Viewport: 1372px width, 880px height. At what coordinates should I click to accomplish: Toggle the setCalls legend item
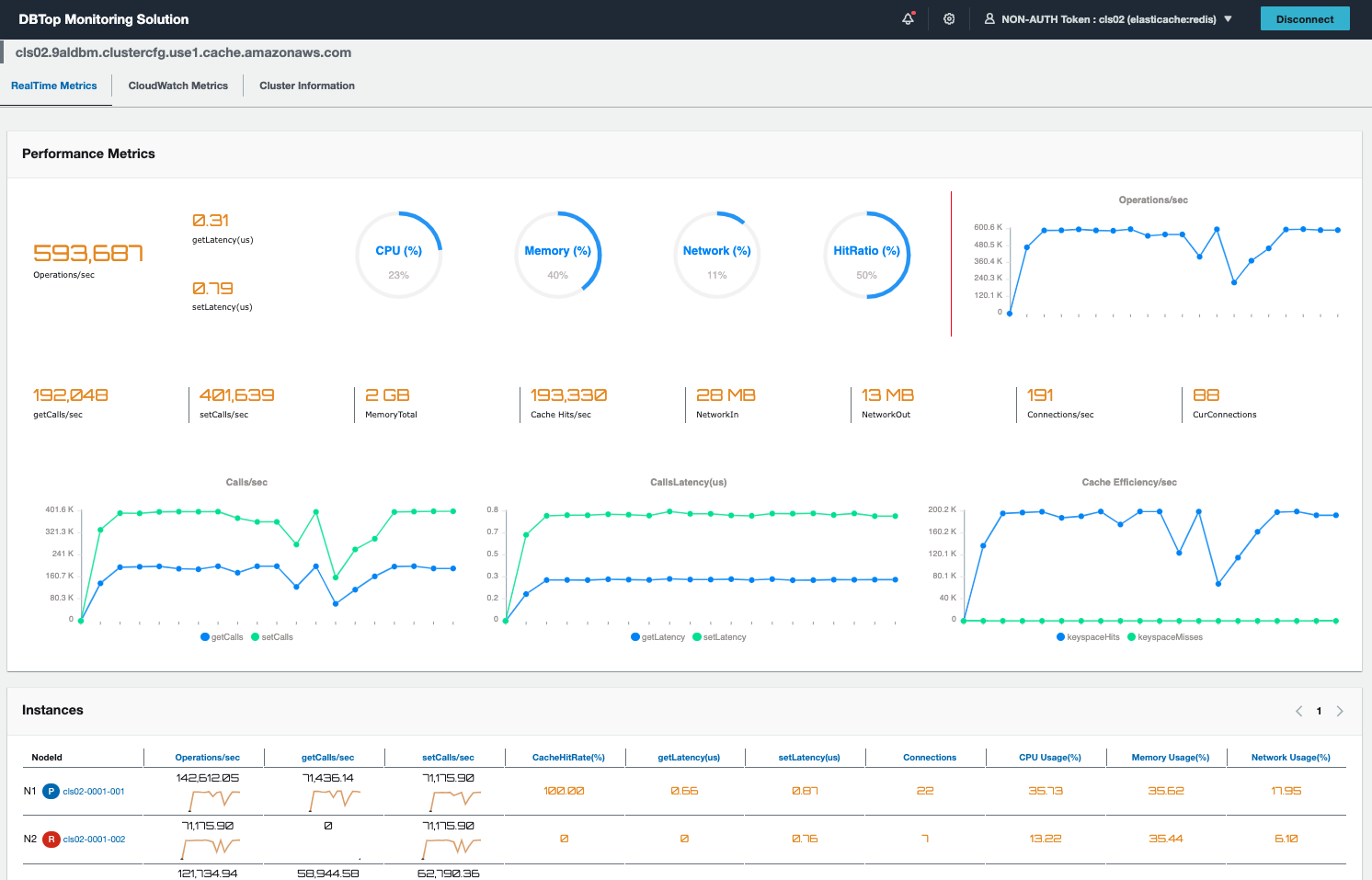coord(272,637)
